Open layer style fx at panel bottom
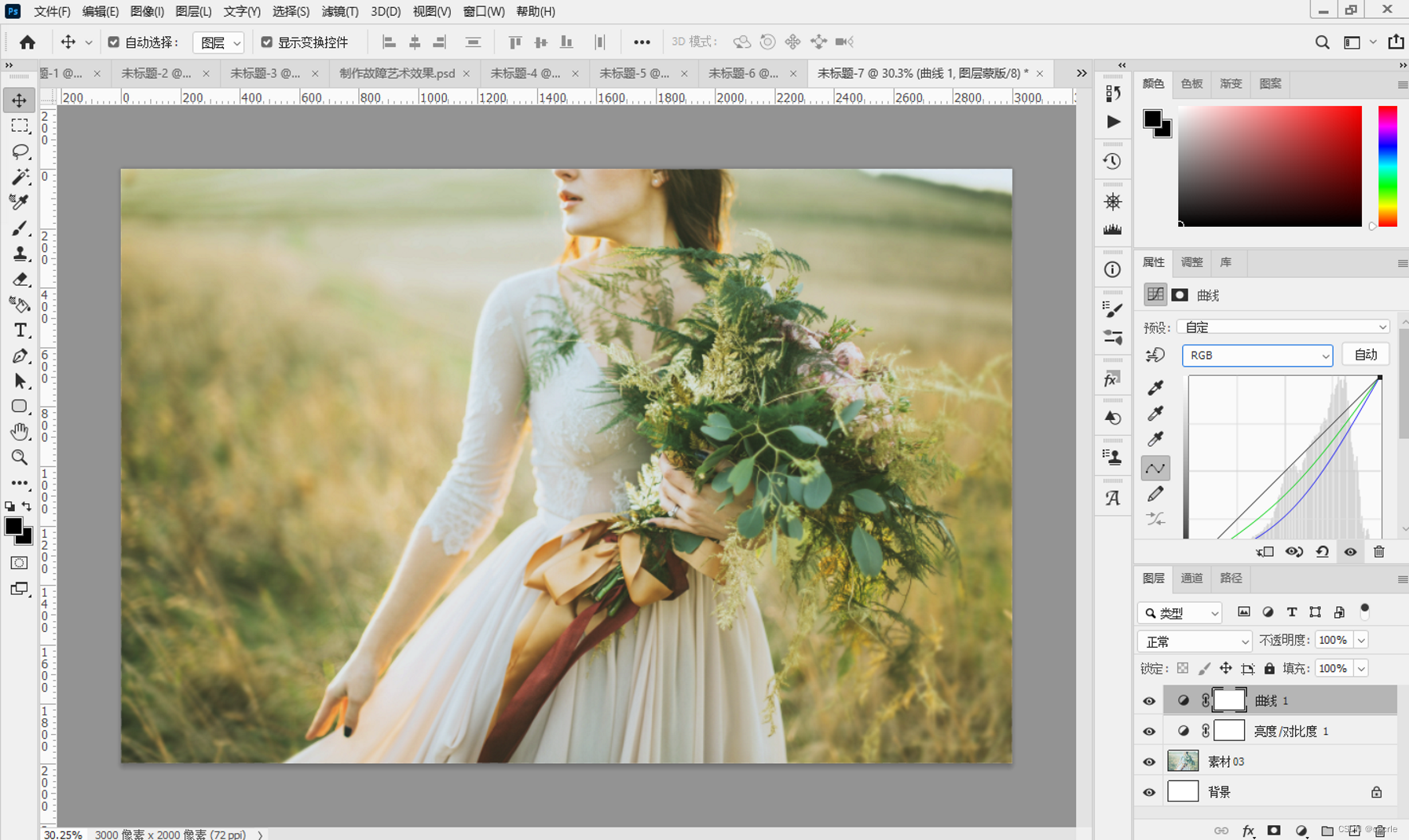Image resolution: width=1409 pixels, height=840 pixels. (x=1248, y=831)
